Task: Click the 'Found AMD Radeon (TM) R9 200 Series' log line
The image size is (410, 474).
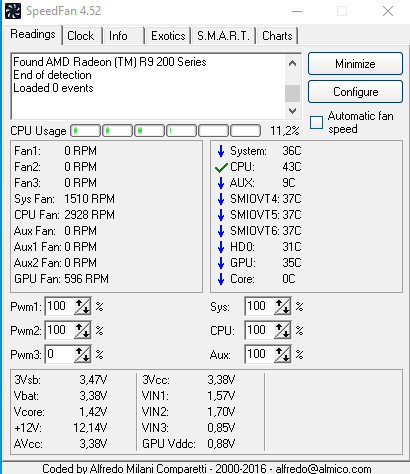Action: tap(110, 62)
